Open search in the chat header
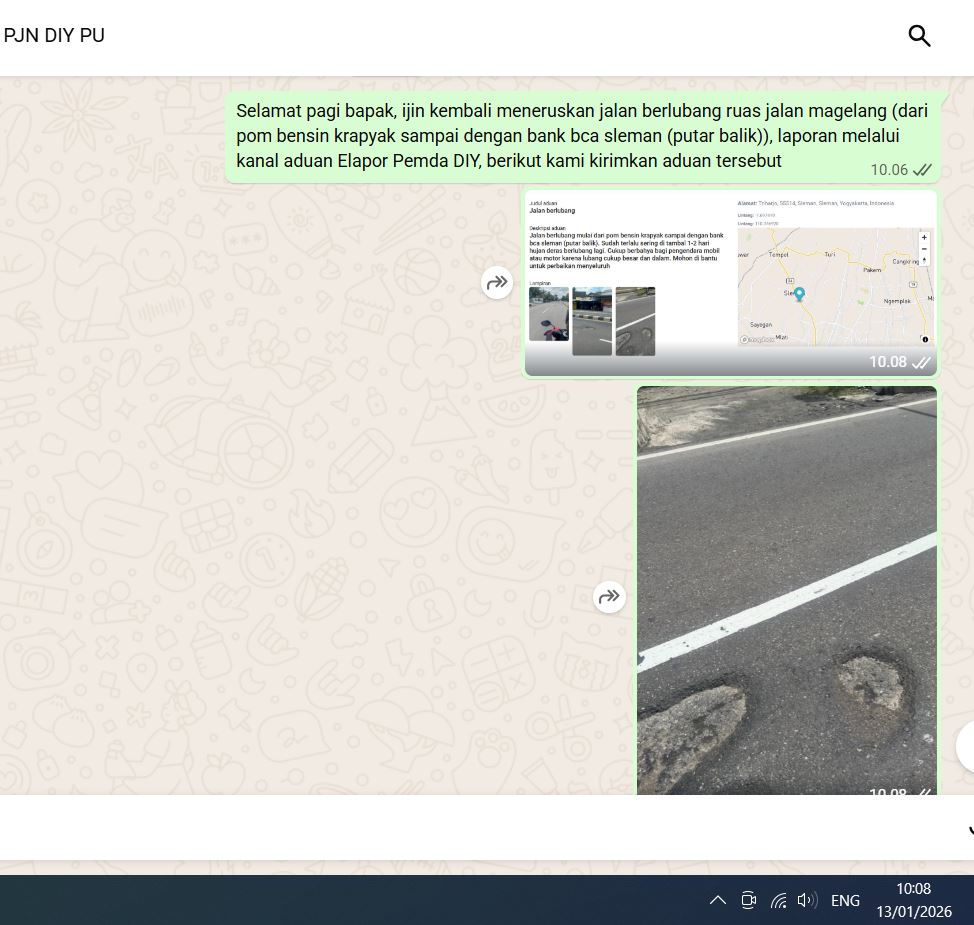Image resolution: width=974 pixels, height=925 pixels. (919, 36)
